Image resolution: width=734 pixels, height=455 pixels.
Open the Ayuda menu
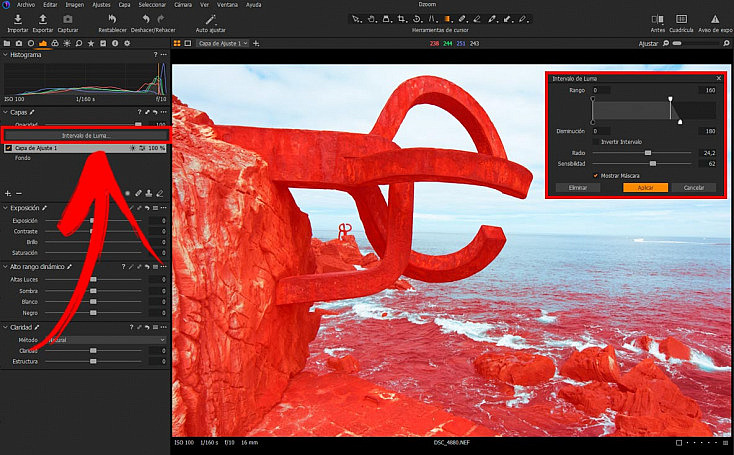coord(253,5)
